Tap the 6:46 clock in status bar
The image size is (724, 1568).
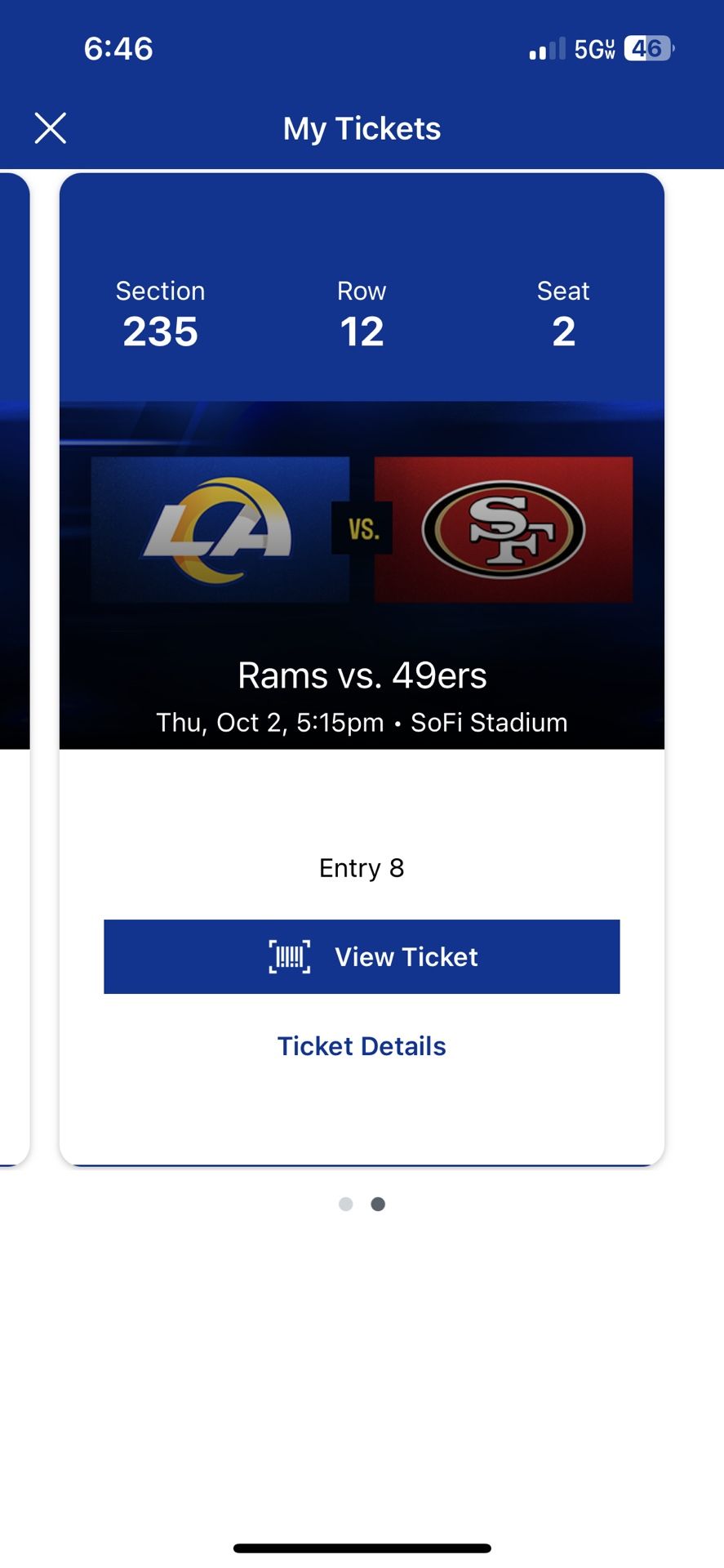[118, 49]
